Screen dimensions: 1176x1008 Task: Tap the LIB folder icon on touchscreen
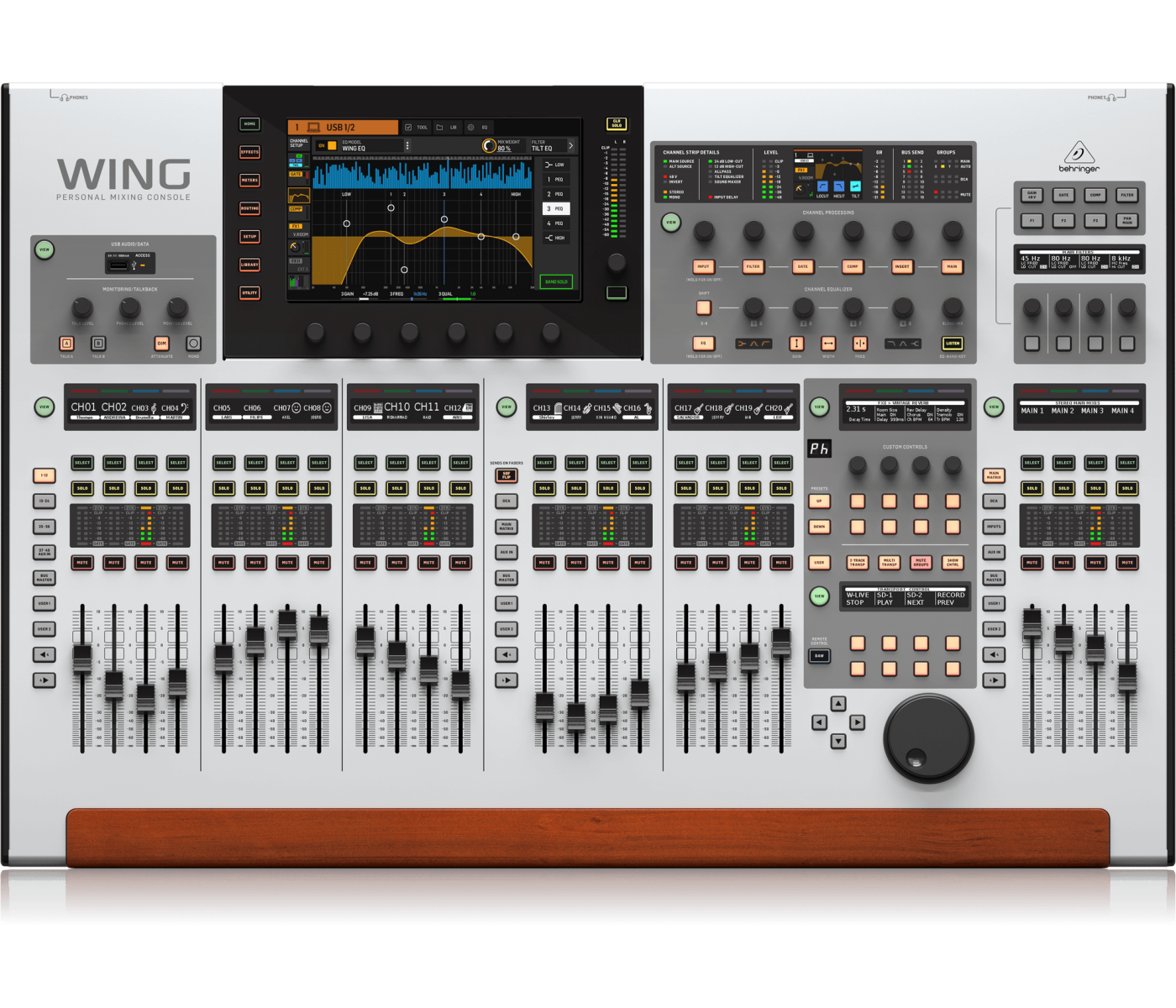[439, 128]
